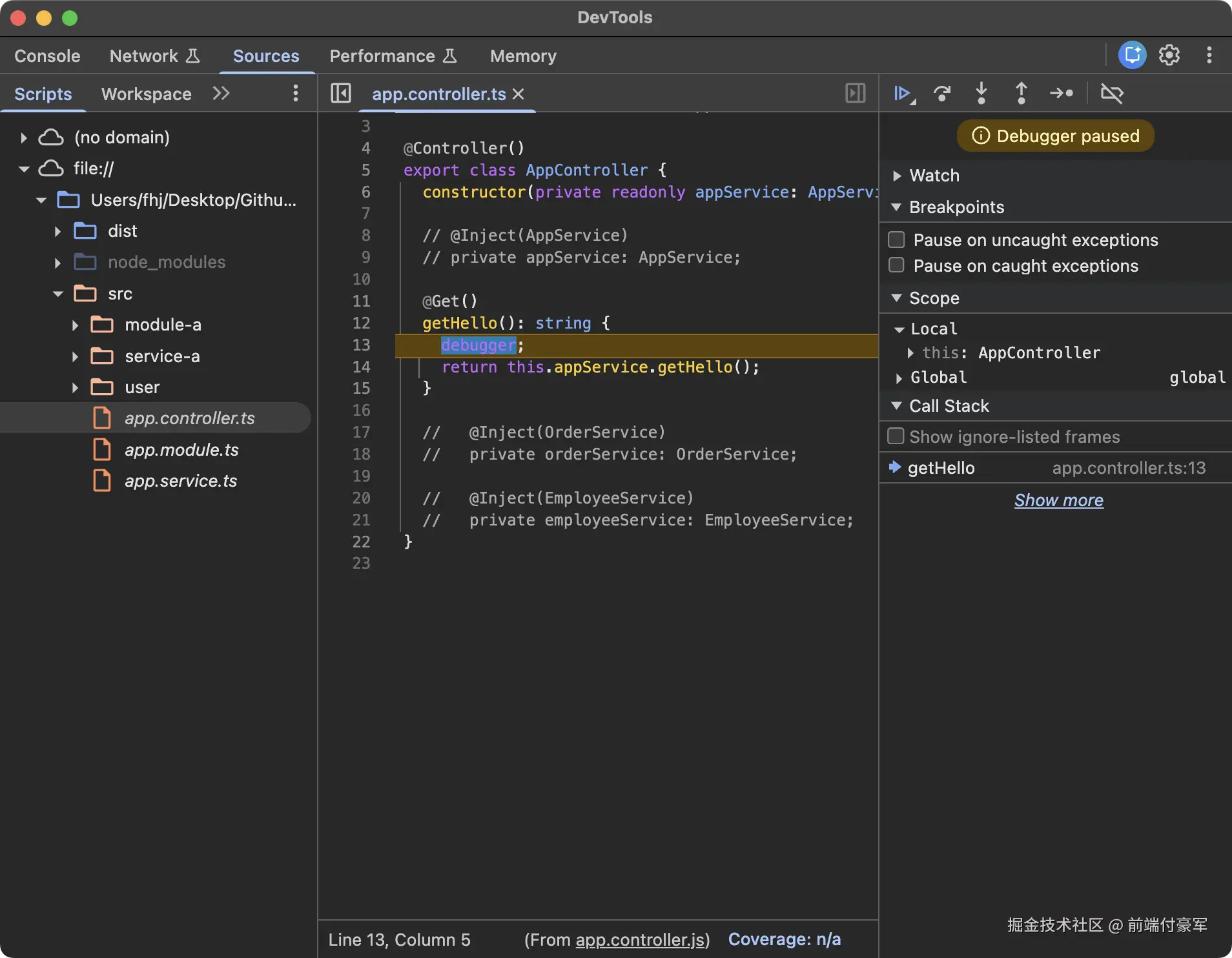Click the Step into function arrow icon
Viewport: 1232px width, 958px height.
[x=981, y=94]
